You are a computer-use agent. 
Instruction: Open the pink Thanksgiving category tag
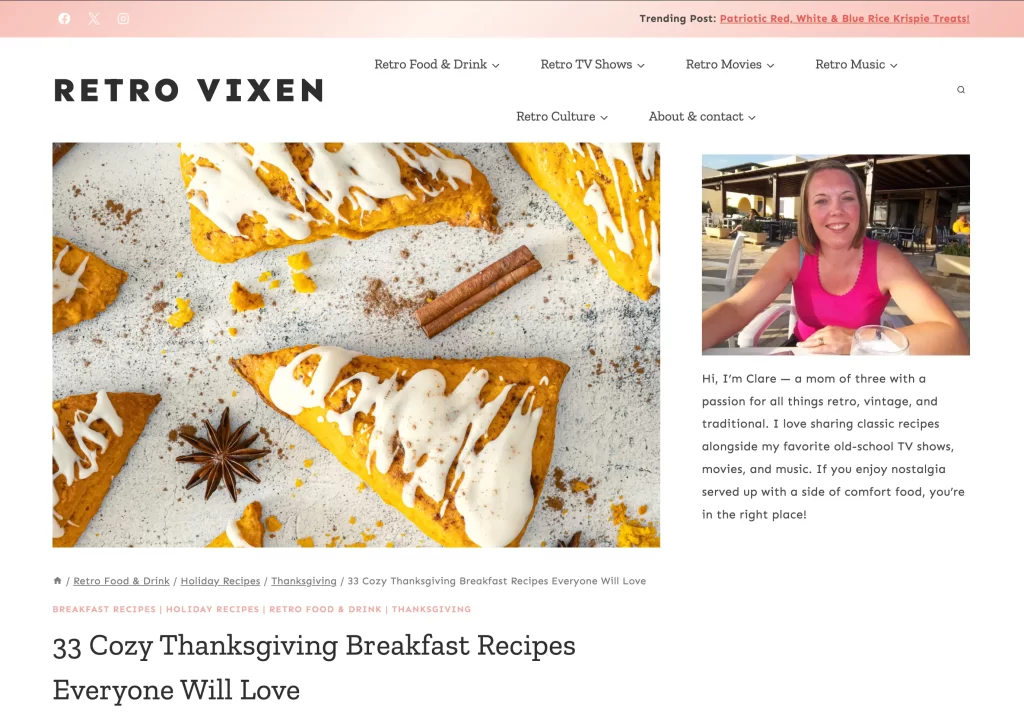(431, 609)
